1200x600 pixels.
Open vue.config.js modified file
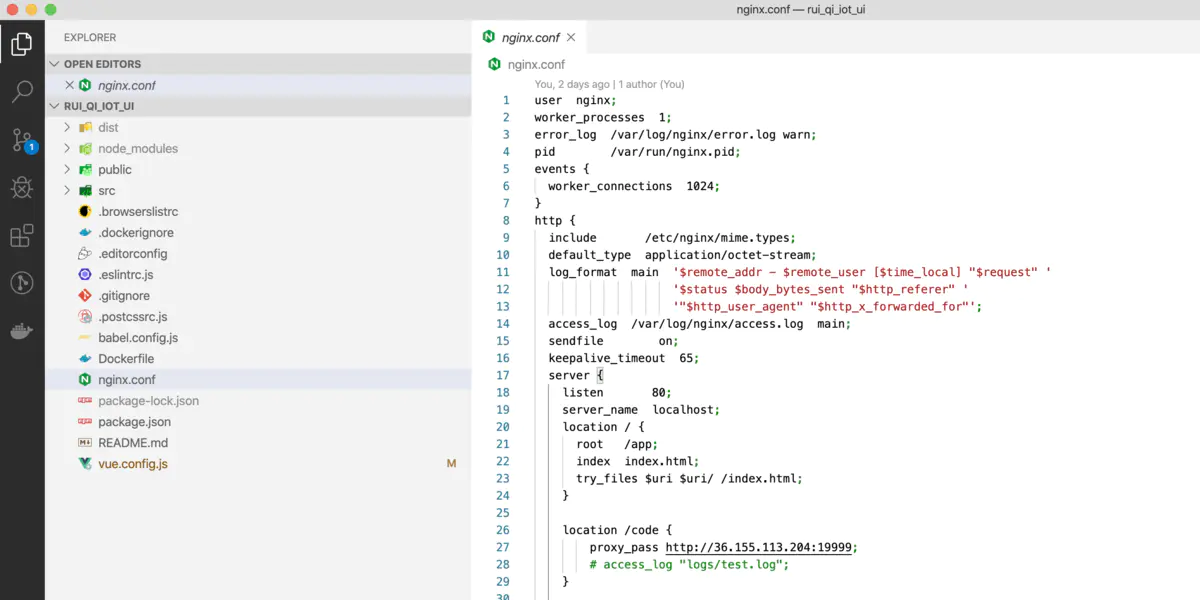(132, 464)
